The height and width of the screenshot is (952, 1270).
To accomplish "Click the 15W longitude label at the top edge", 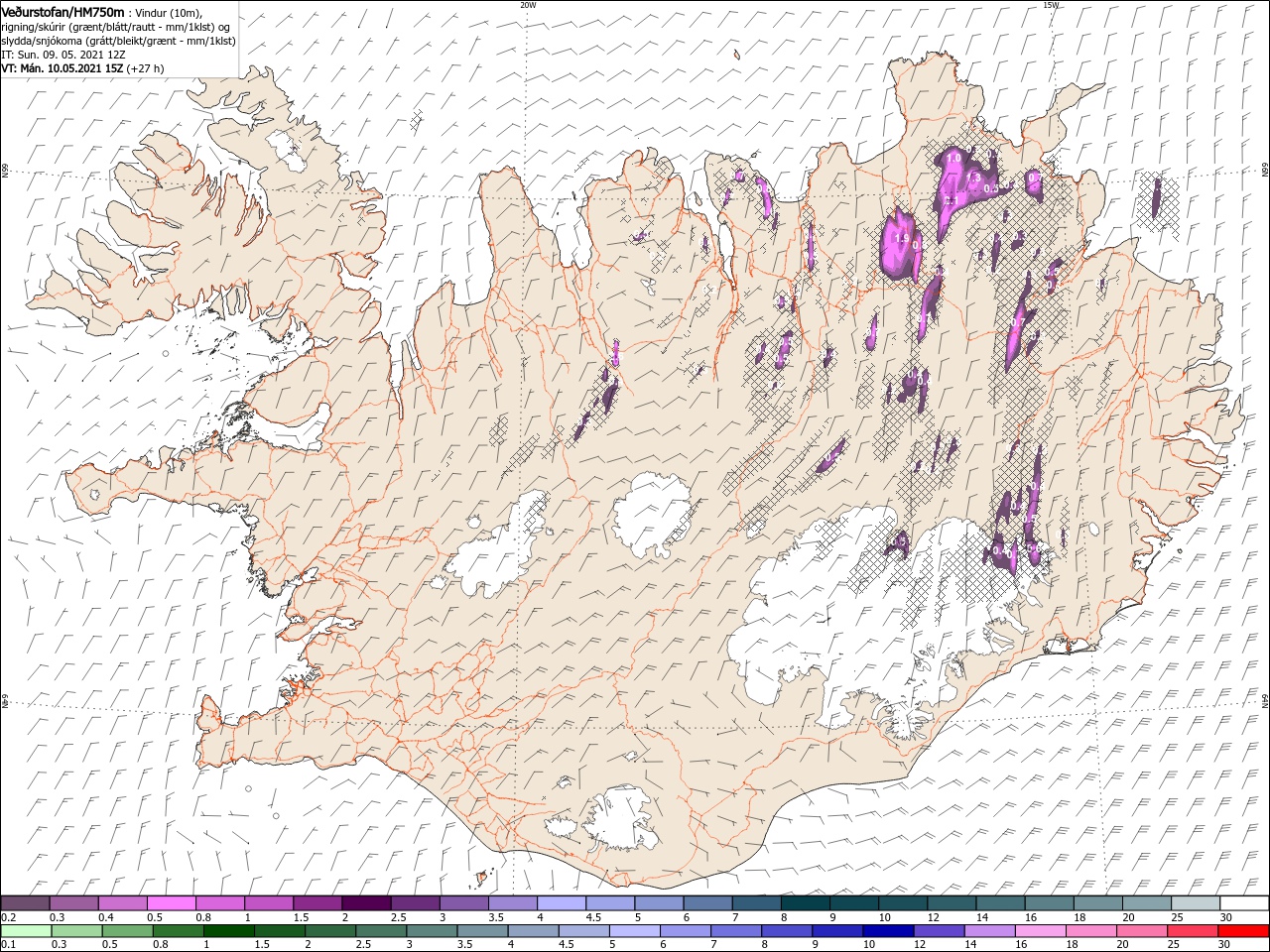I will point(1051,5).
